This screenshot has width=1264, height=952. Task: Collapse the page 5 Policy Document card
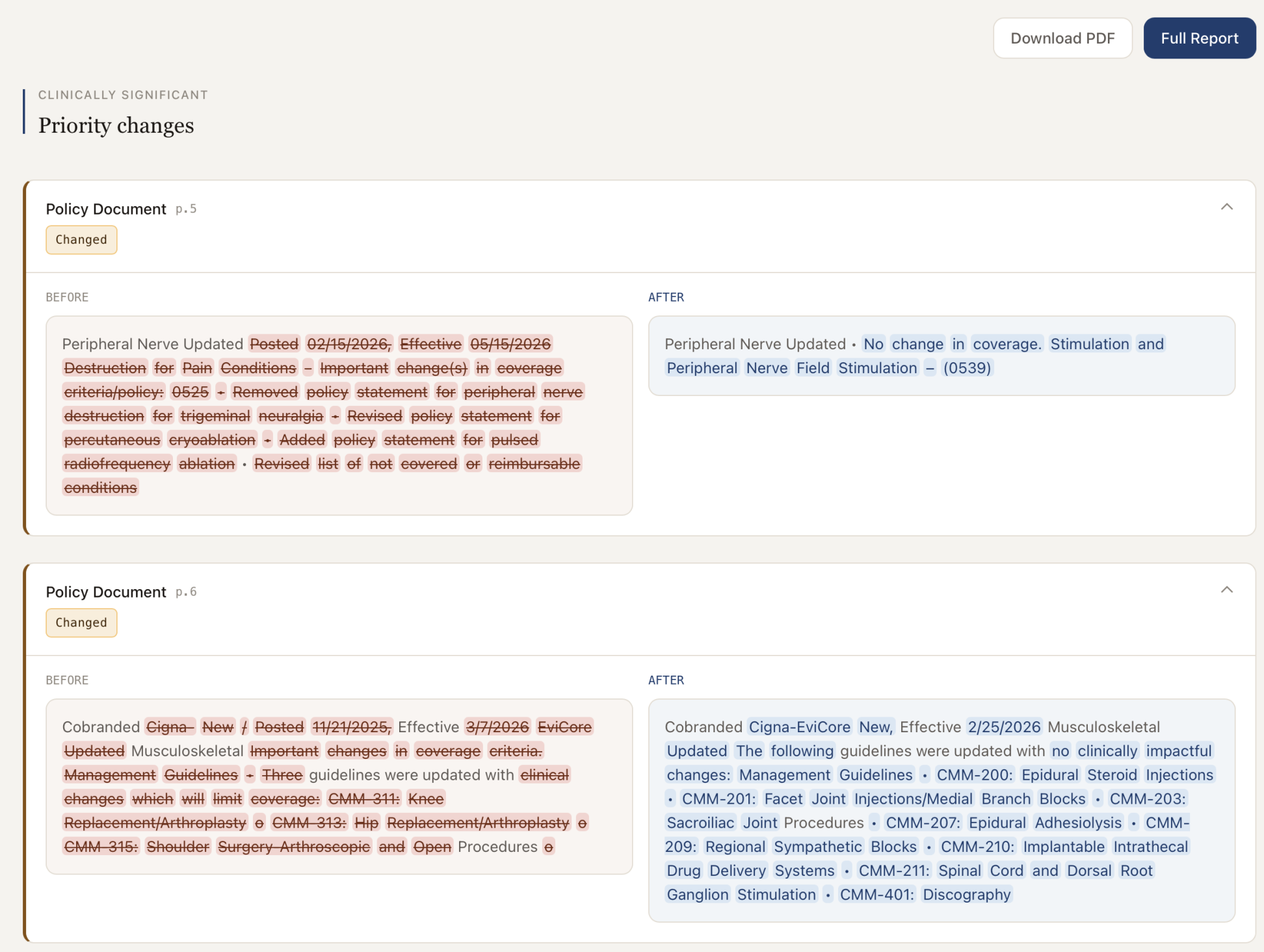(x=1226, y=207)
